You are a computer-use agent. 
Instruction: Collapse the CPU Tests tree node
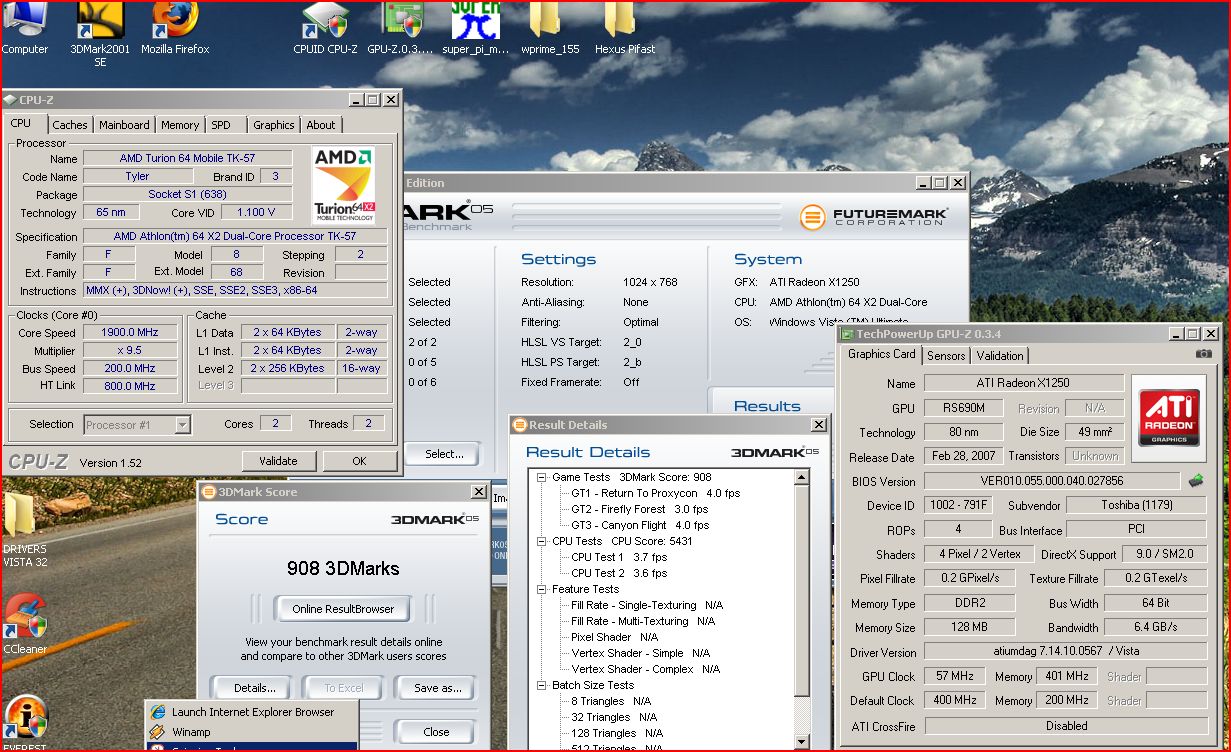tap(542, 541)
